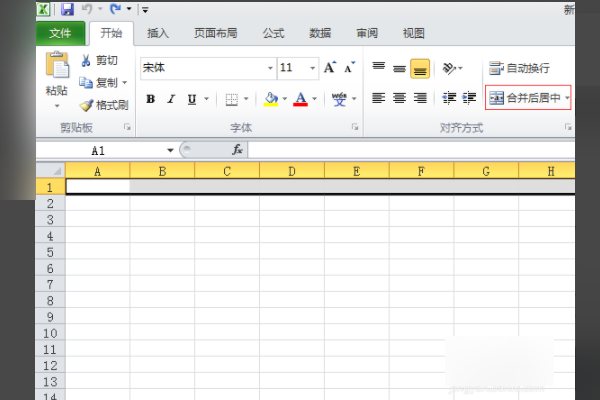Click into the formula bar
This screenshot has height=400, width=600.
point(412,150)
